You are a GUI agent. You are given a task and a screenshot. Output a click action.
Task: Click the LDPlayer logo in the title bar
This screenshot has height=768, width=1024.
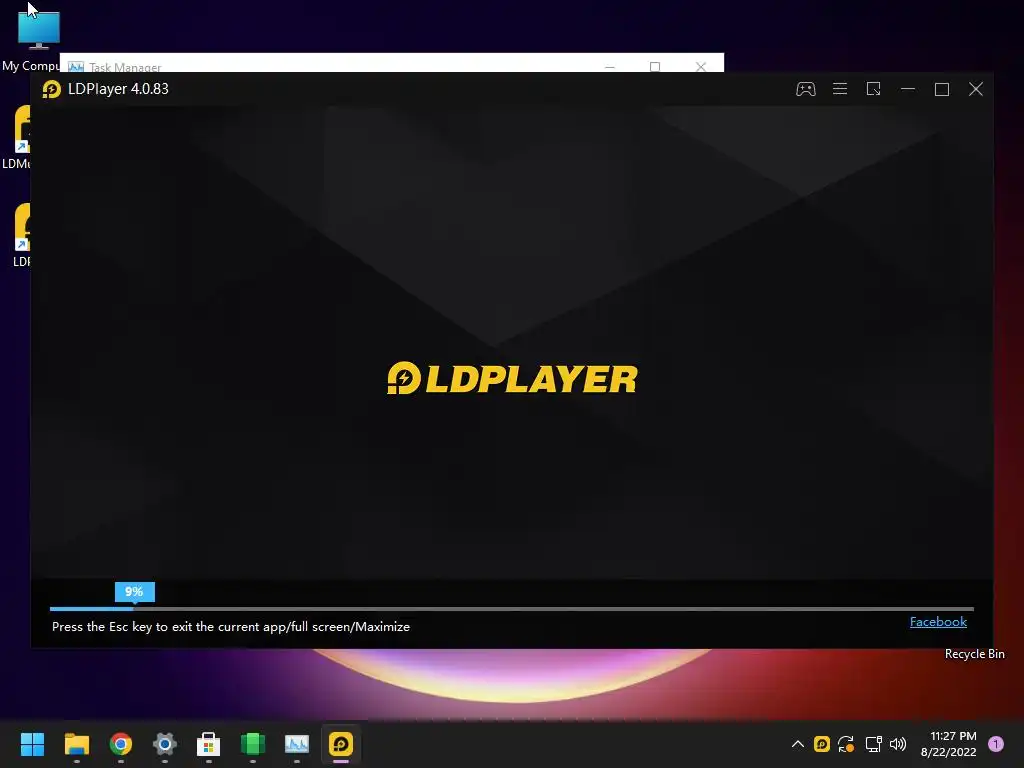(52, 89)
